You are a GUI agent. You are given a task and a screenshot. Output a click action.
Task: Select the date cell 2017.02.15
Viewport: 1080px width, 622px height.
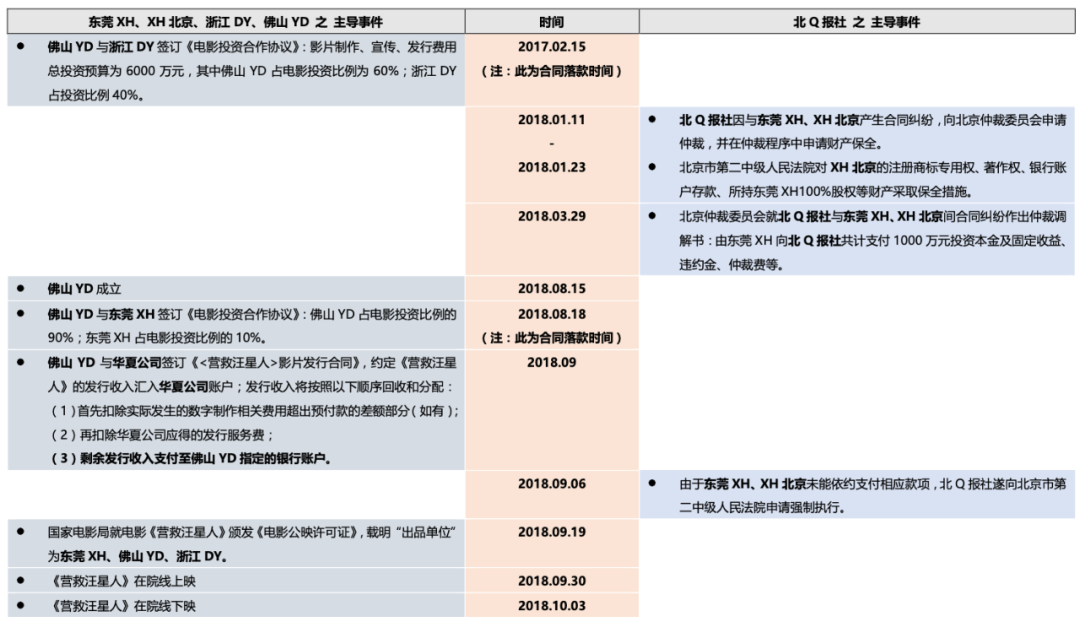pyautogui.click(x=552, y=47)
